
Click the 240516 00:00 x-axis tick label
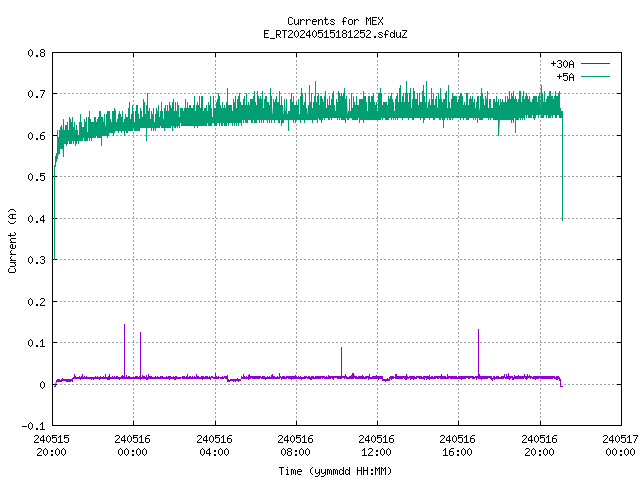[133, 446]
